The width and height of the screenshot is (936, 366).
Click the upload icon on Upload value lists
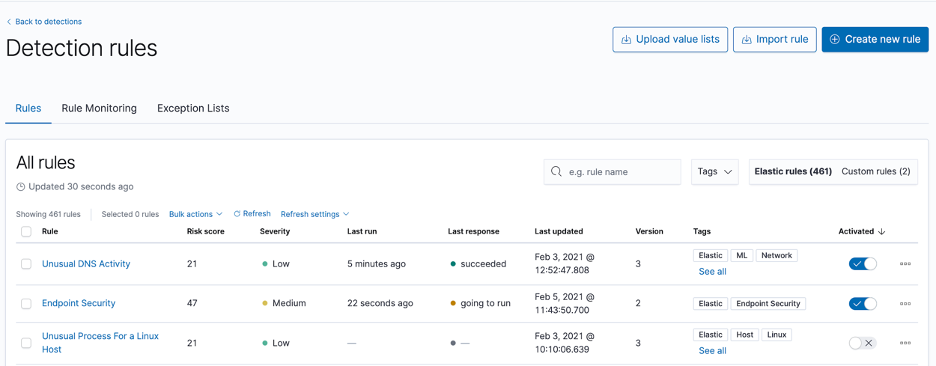coord(626,39)
